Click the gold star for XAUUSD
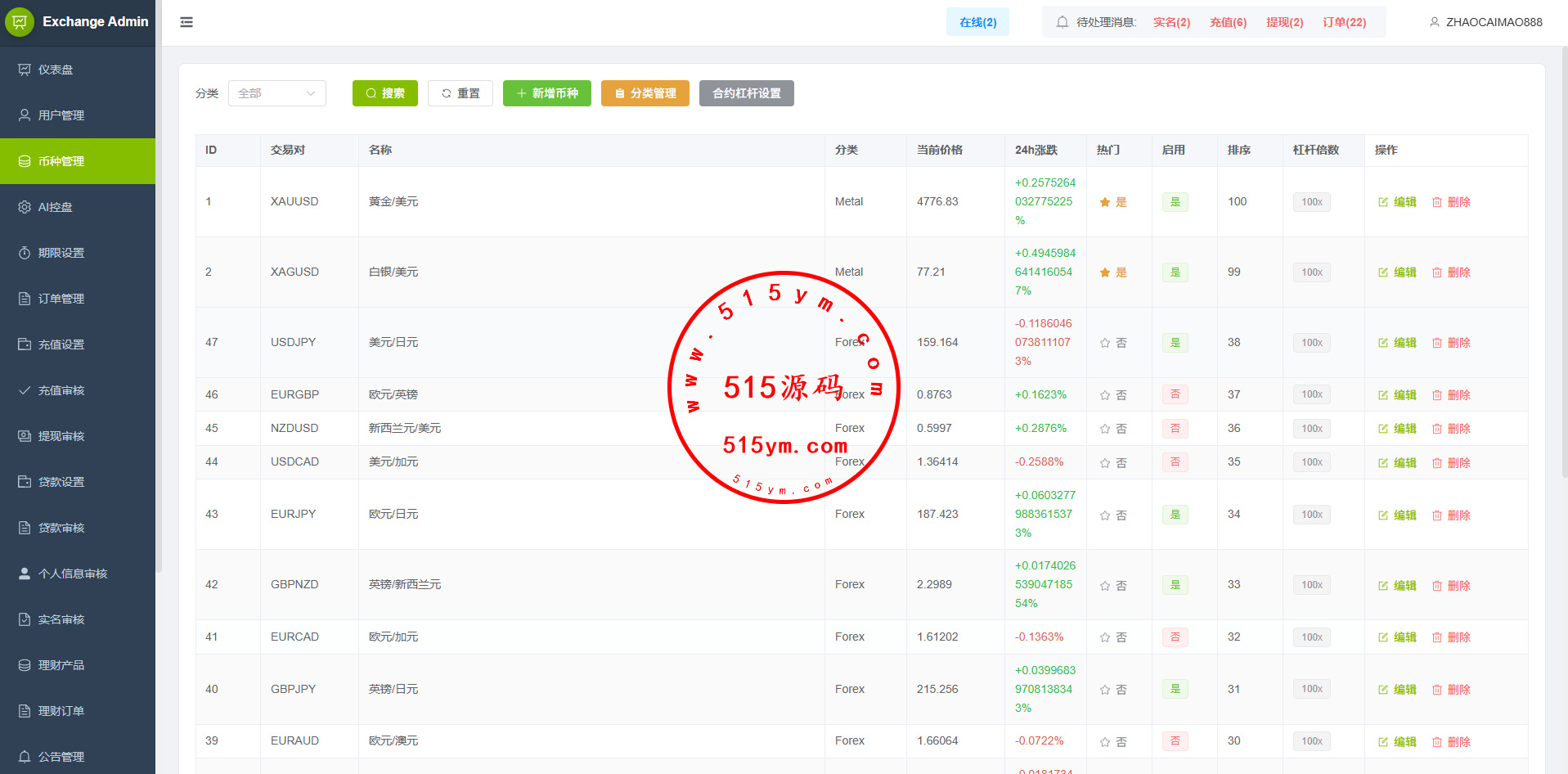 (x=1105, y=202)
